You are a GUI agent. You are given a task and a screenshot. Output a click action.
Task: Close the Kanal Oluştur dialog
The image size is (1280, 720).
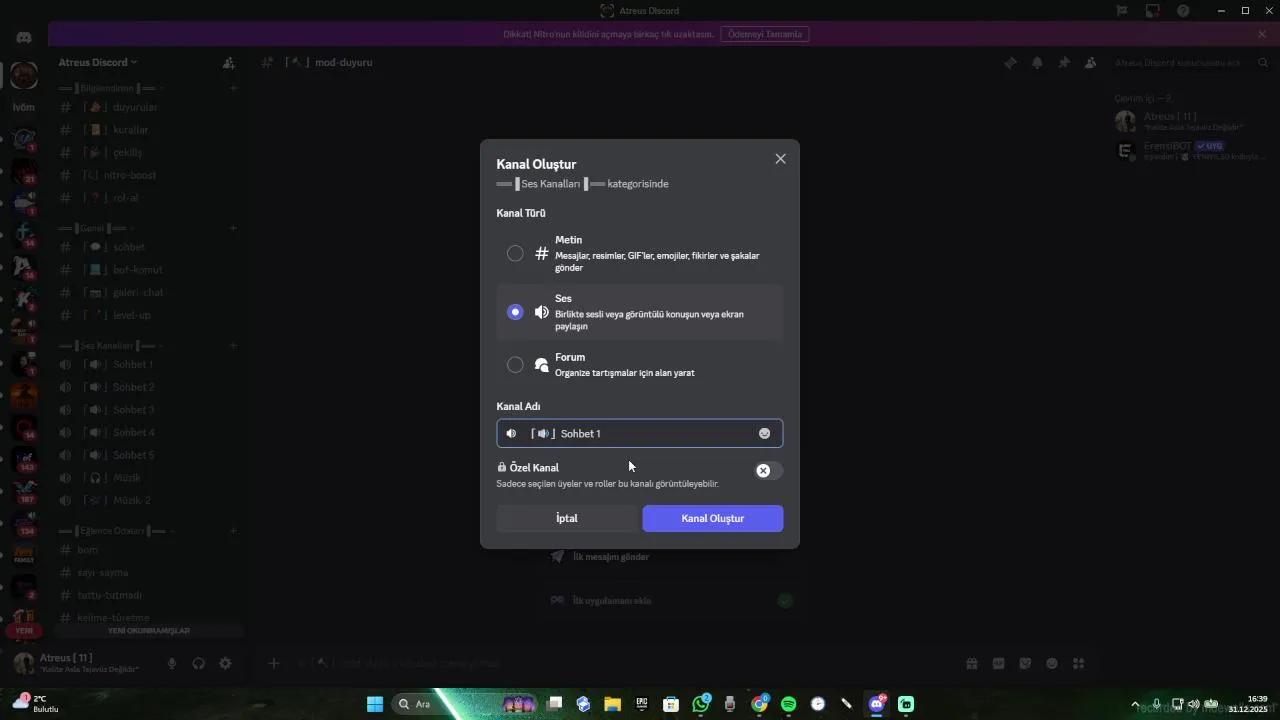[780, 159]
